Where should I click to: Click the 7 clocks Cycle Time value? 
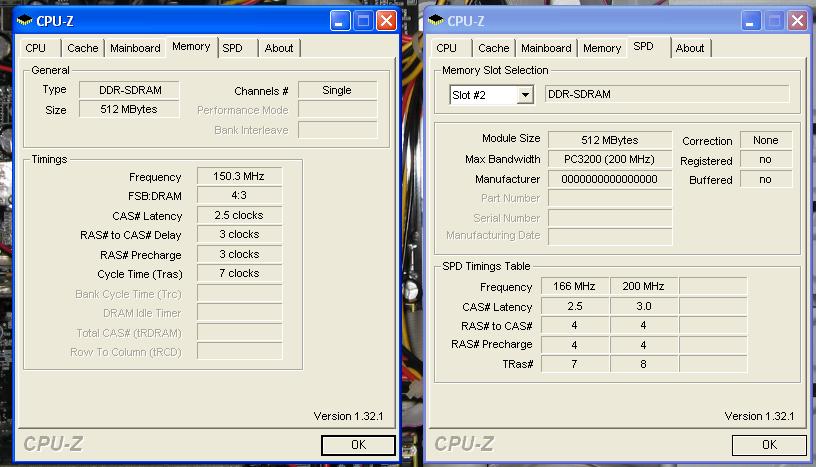[239, 273]
